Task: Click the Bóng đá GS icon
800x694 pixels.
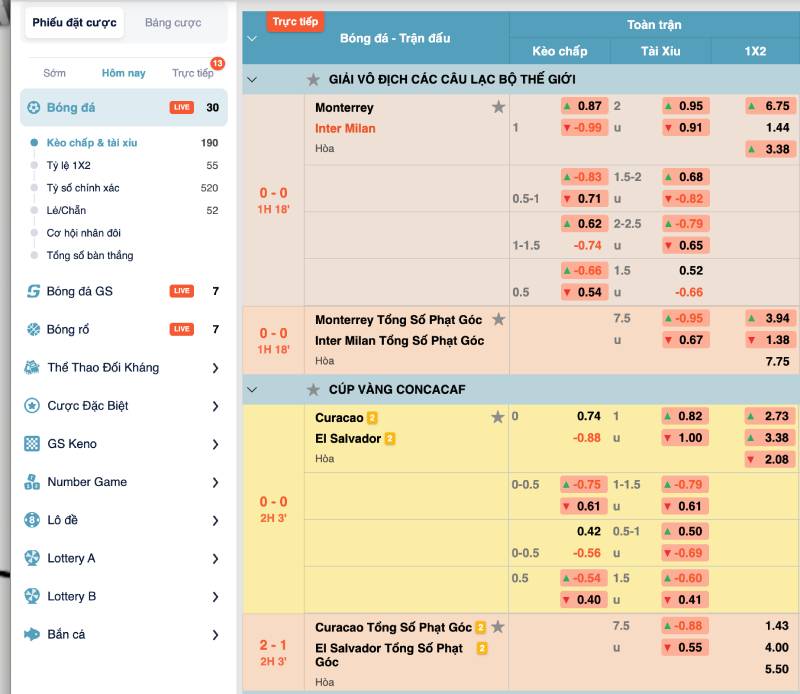Action: [33, 291]
